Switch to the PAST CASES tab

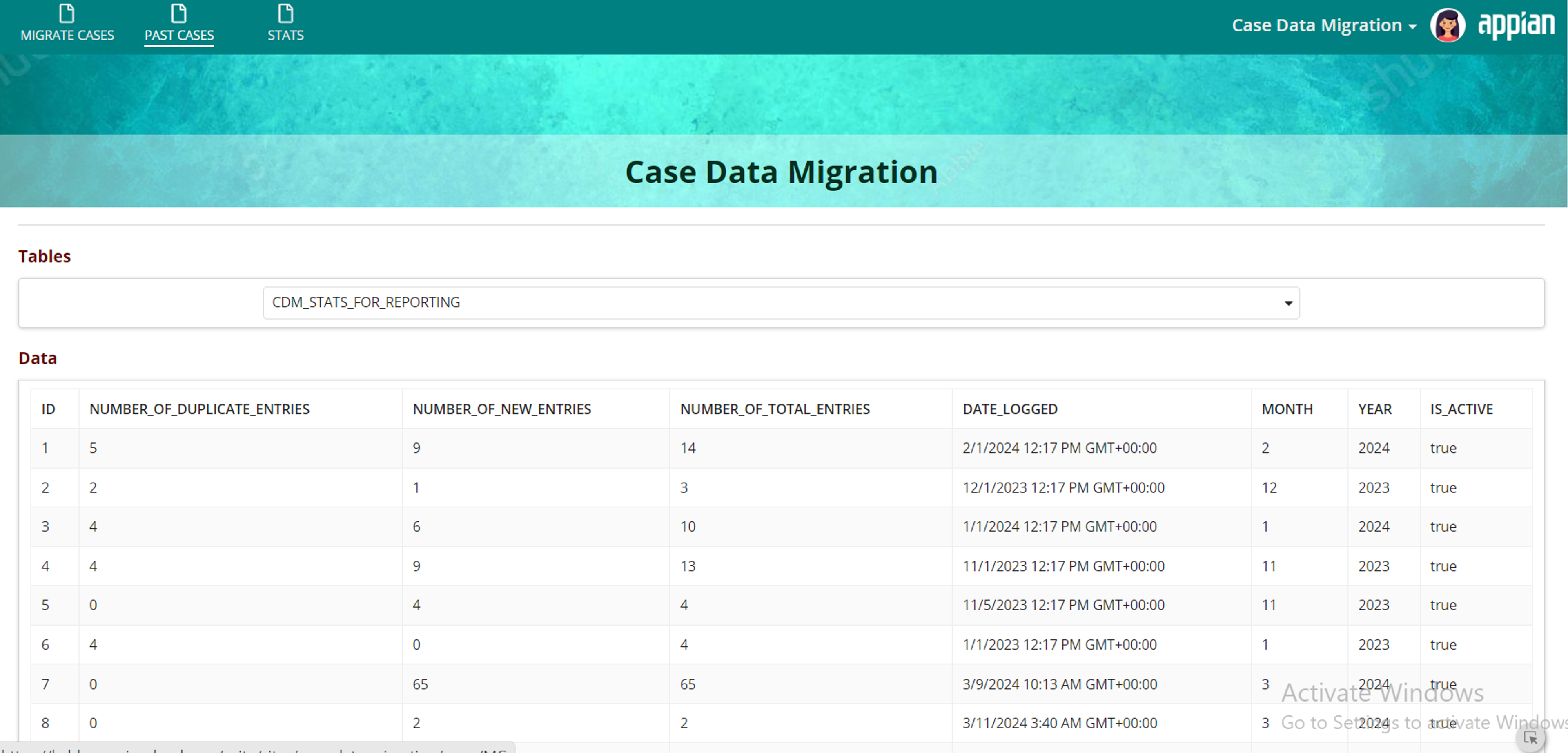(179, 35)
